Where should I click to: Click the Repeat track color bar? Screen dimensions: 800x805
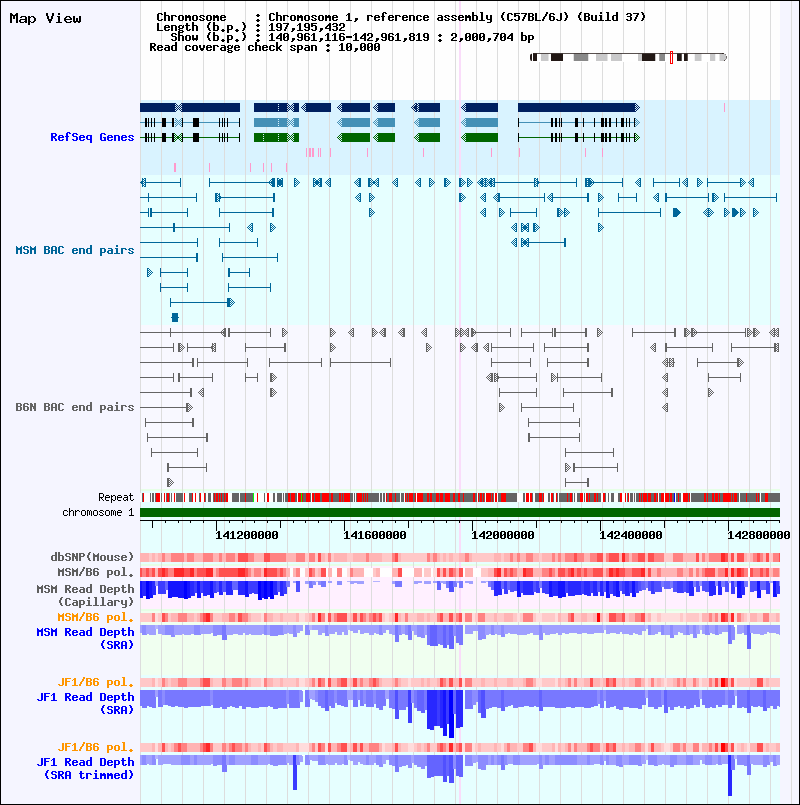460,497
